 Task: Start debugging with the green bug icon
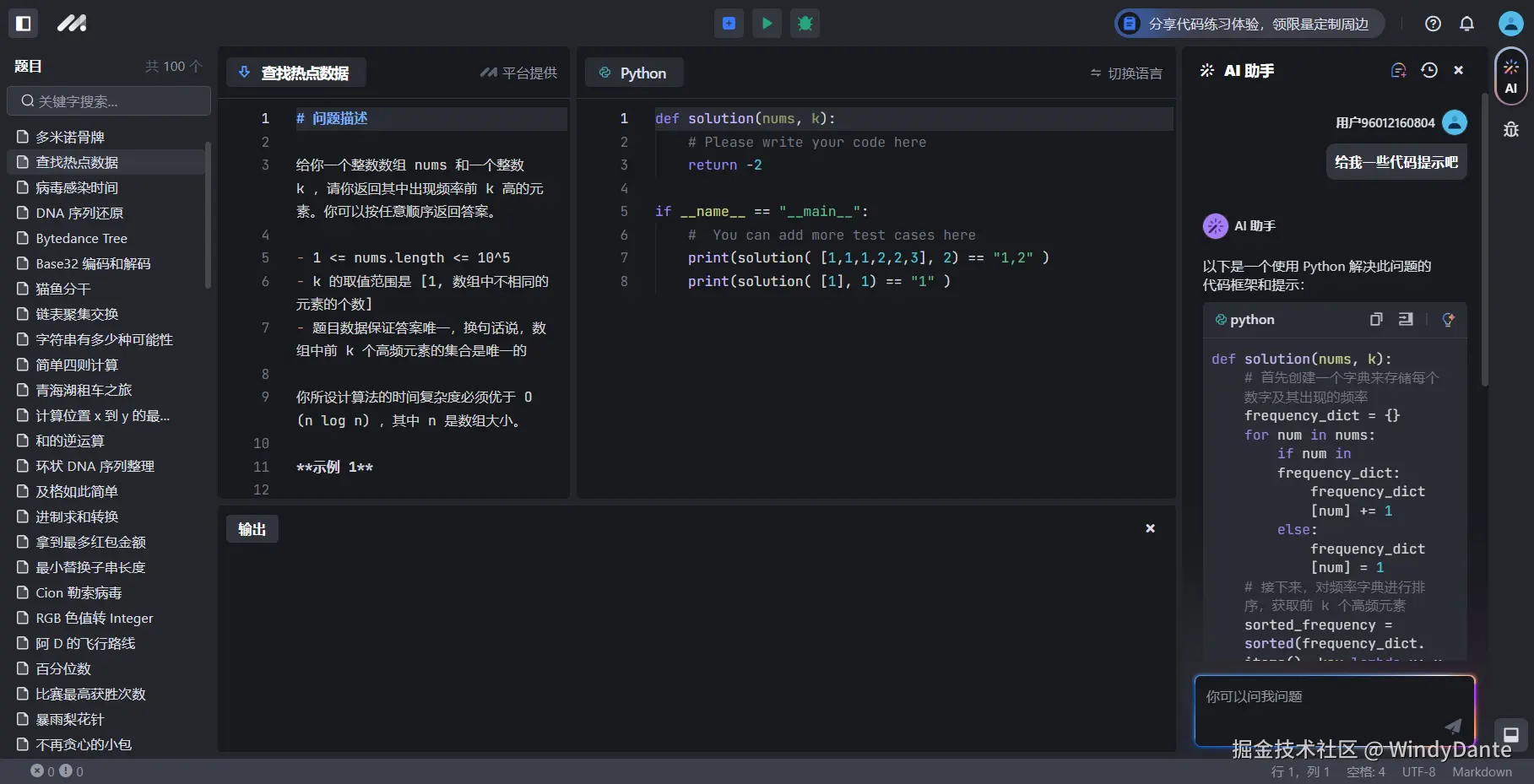(x=805, y=24)
